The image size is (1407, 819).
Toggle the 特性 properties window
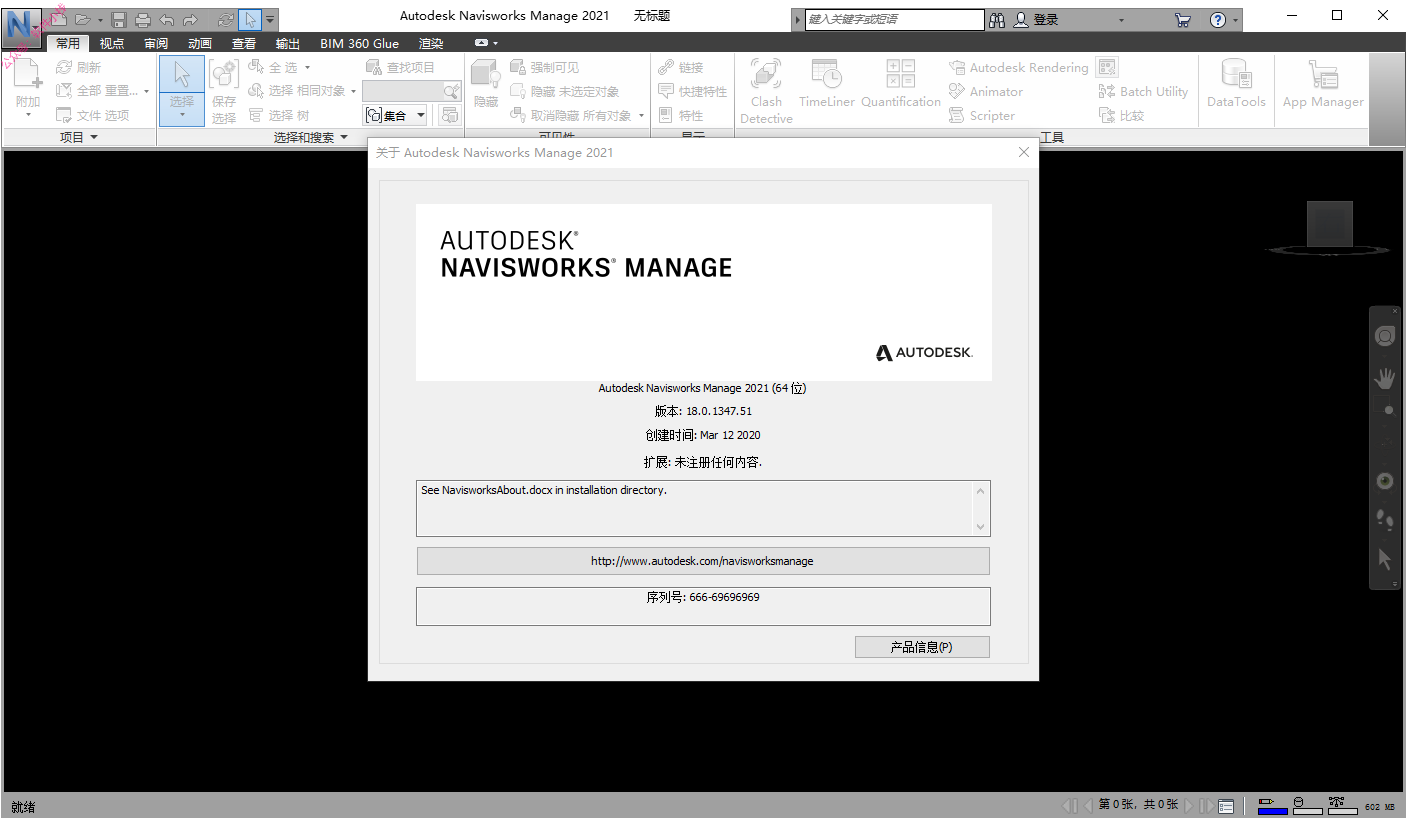tap(681, 115)
